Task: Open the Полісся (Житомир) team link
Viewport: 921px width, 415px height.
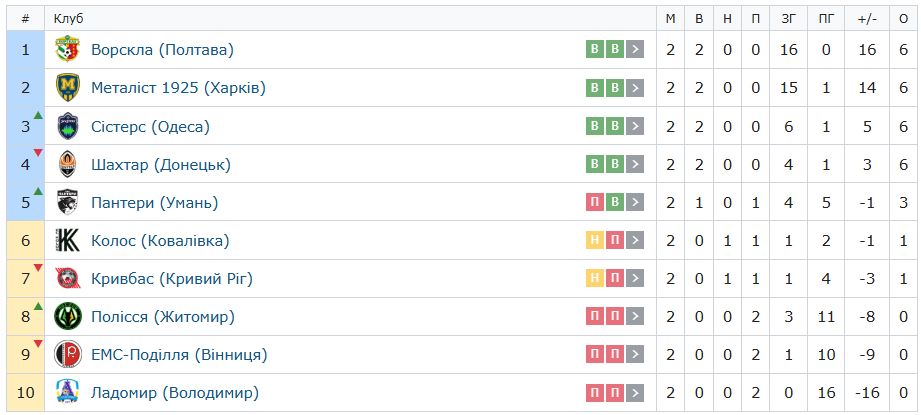Action: click(163, 317)
